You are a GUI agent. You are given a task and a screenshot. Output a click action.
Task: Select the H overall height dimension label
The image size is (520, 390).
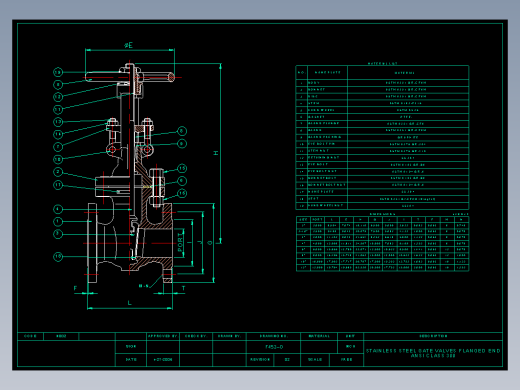click(216, 153)
